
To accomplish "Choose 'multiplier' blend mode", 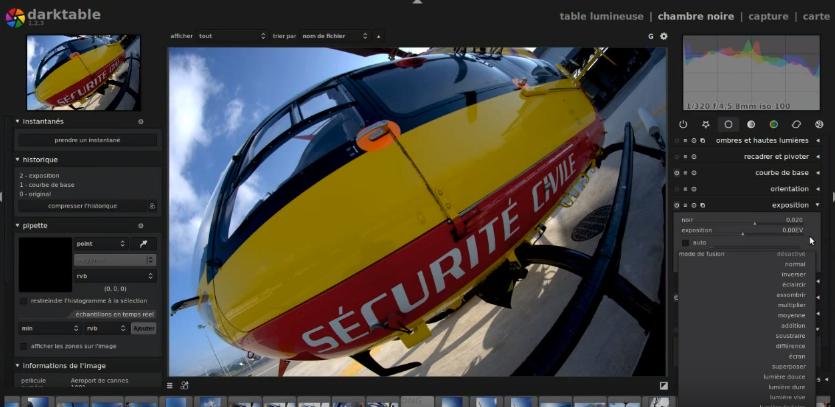I will (791, 305).
